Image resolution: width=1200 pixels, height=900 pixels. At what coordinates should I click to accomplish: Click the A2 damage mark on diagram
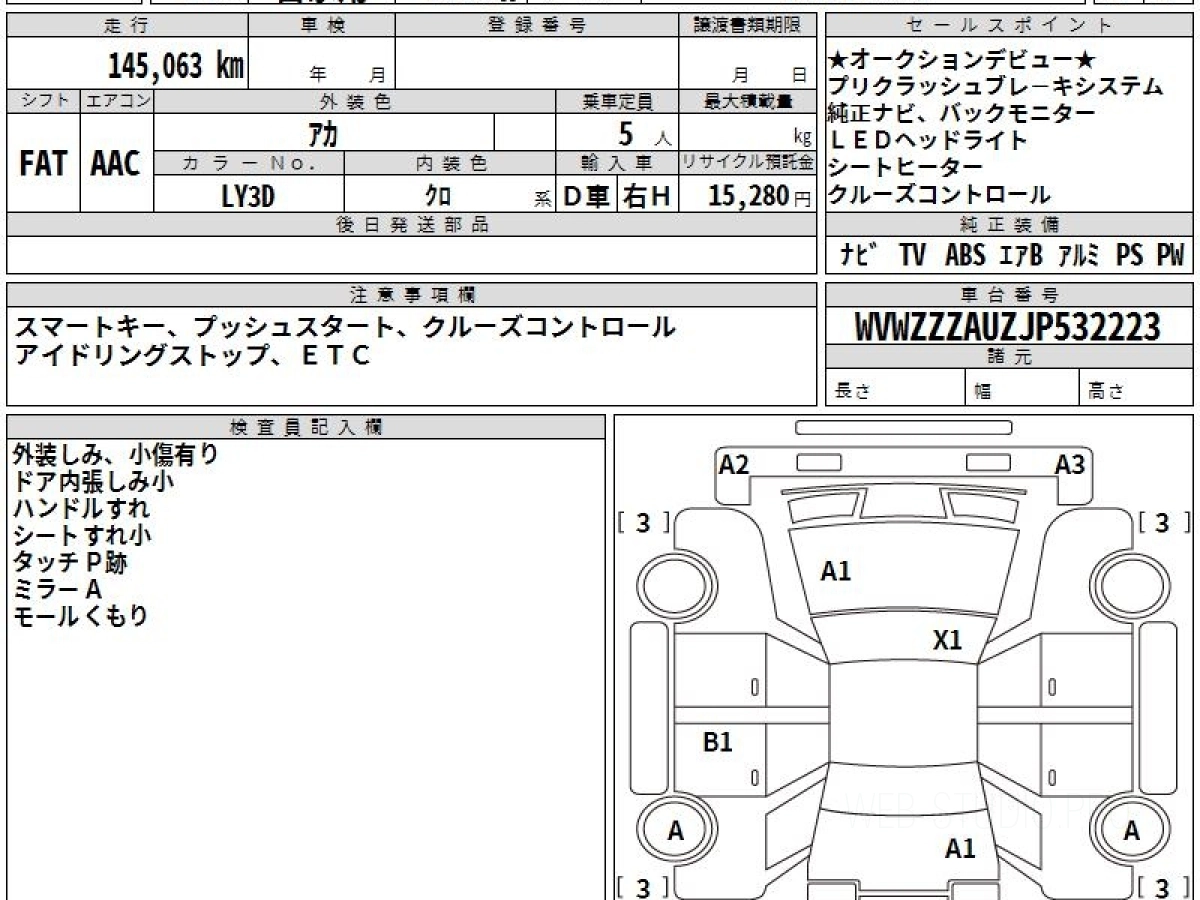point(734,464)
